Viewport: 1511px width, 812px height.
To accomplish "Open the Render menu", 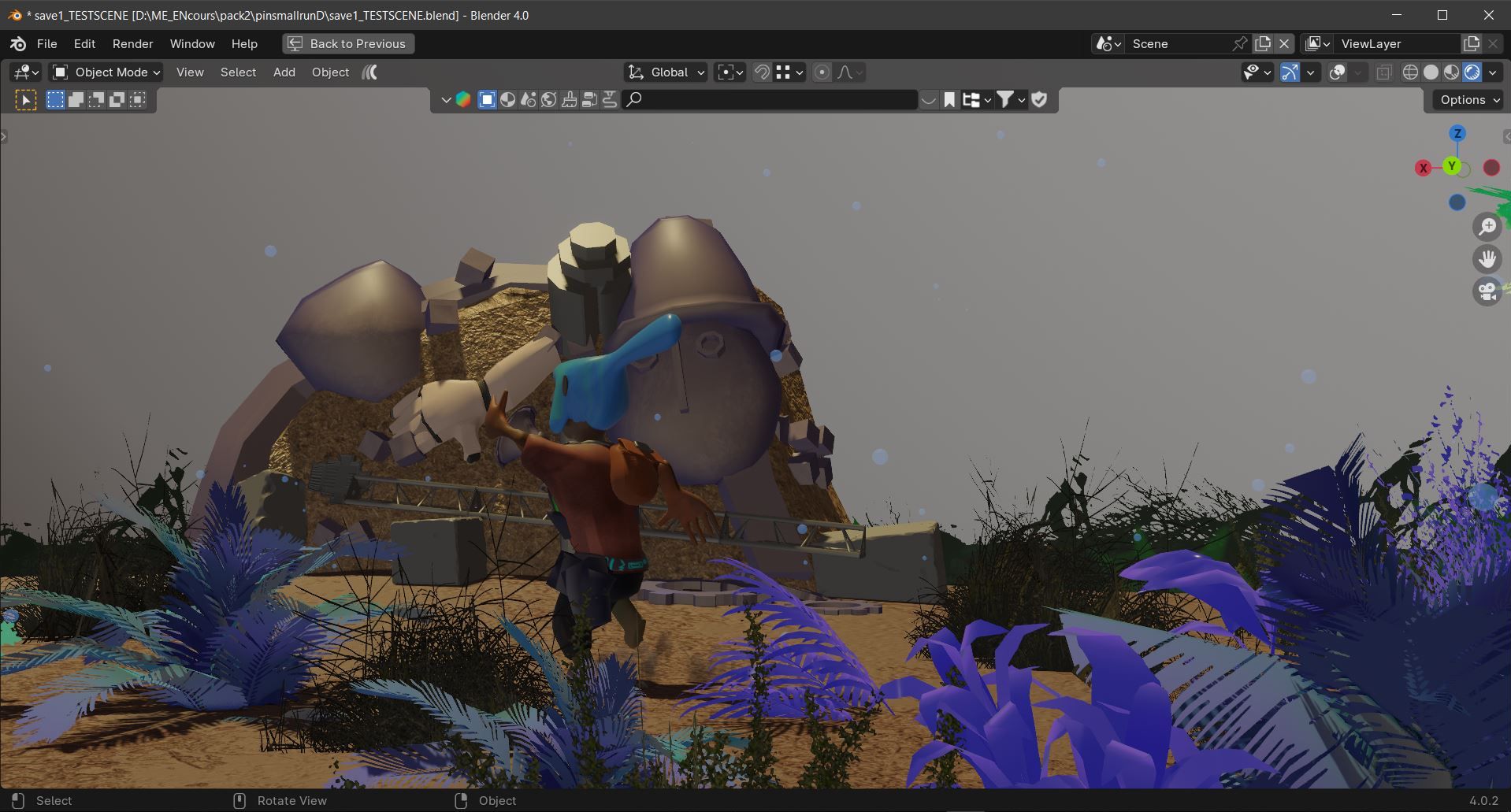I will [x=132, y=44].
